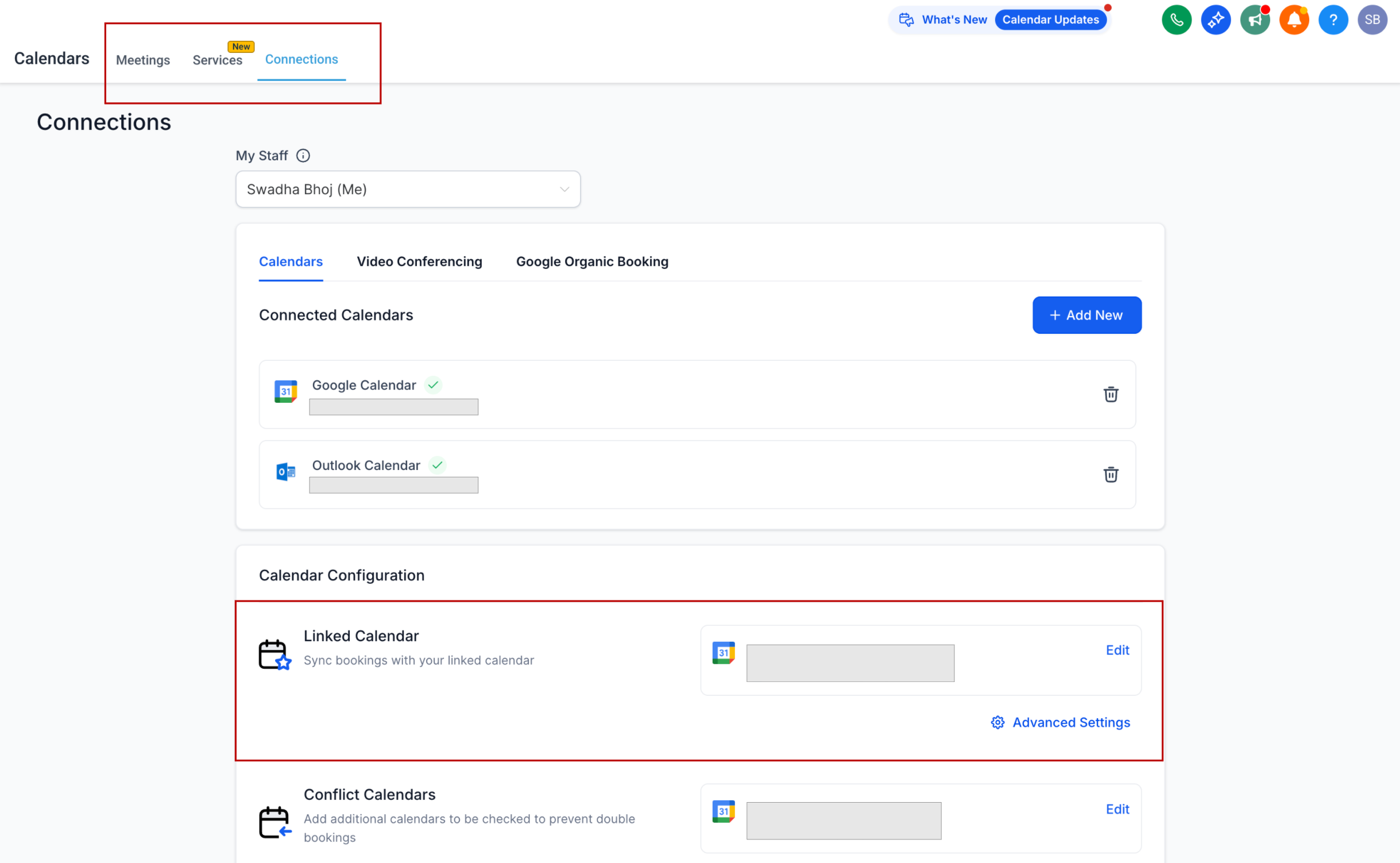1400x863 pixels.
Task: Switch to the Video Conferencing tab
Action: tap(419, 262)
